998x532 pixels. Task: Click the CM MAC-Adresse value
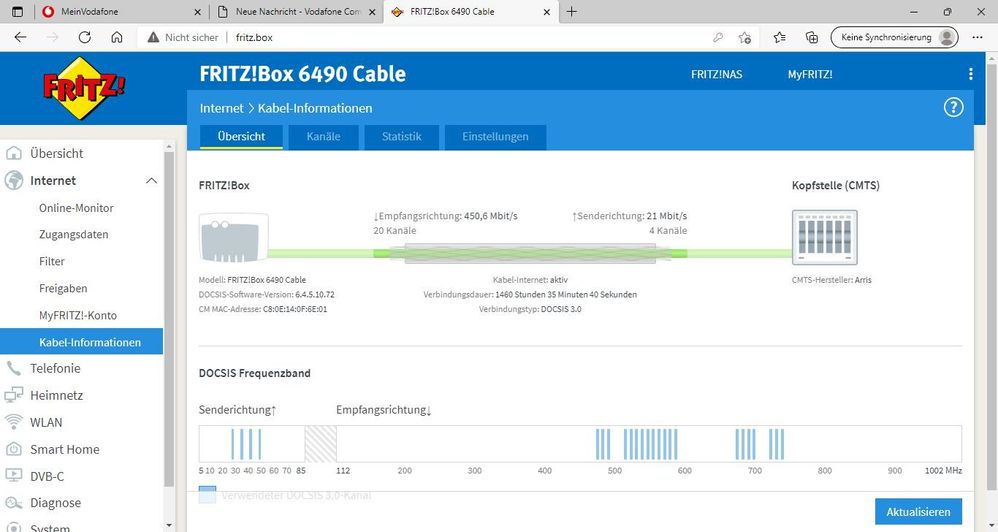pyautogui.click(x=295, y=309)
